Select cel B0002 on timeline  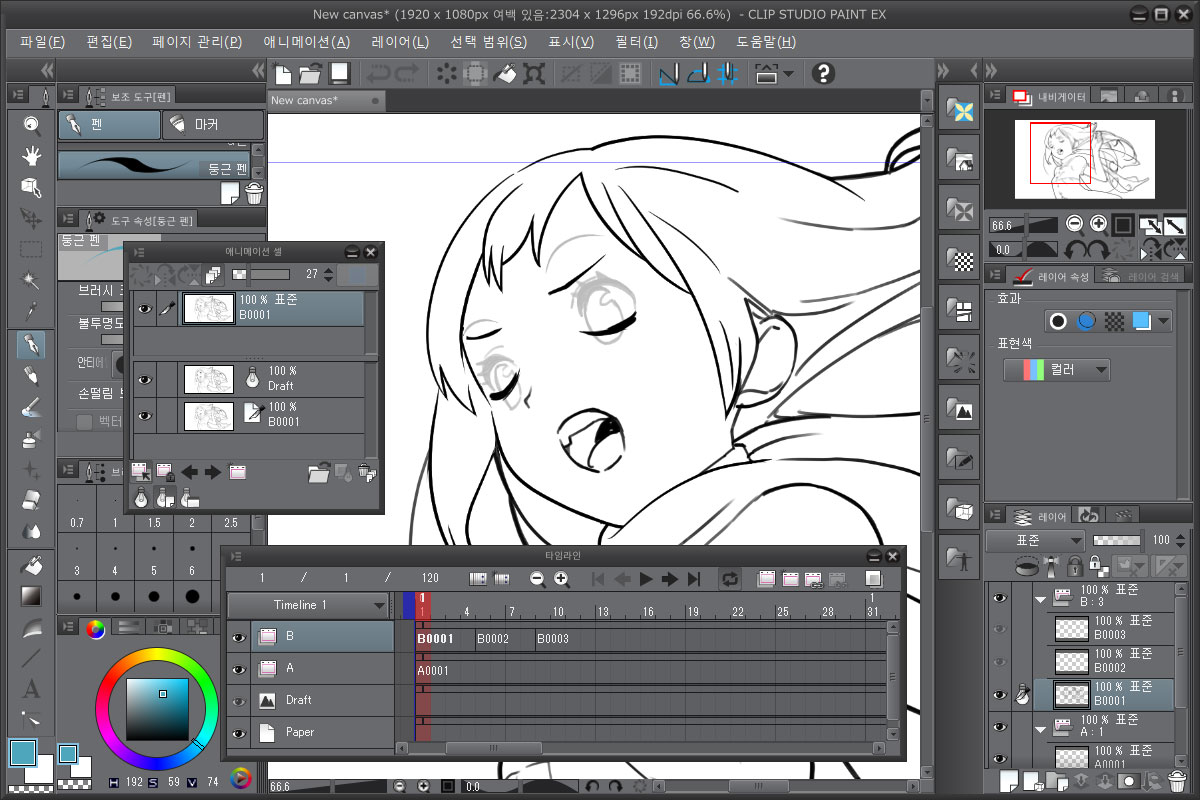pyautogui.click(x=494, y=639)
